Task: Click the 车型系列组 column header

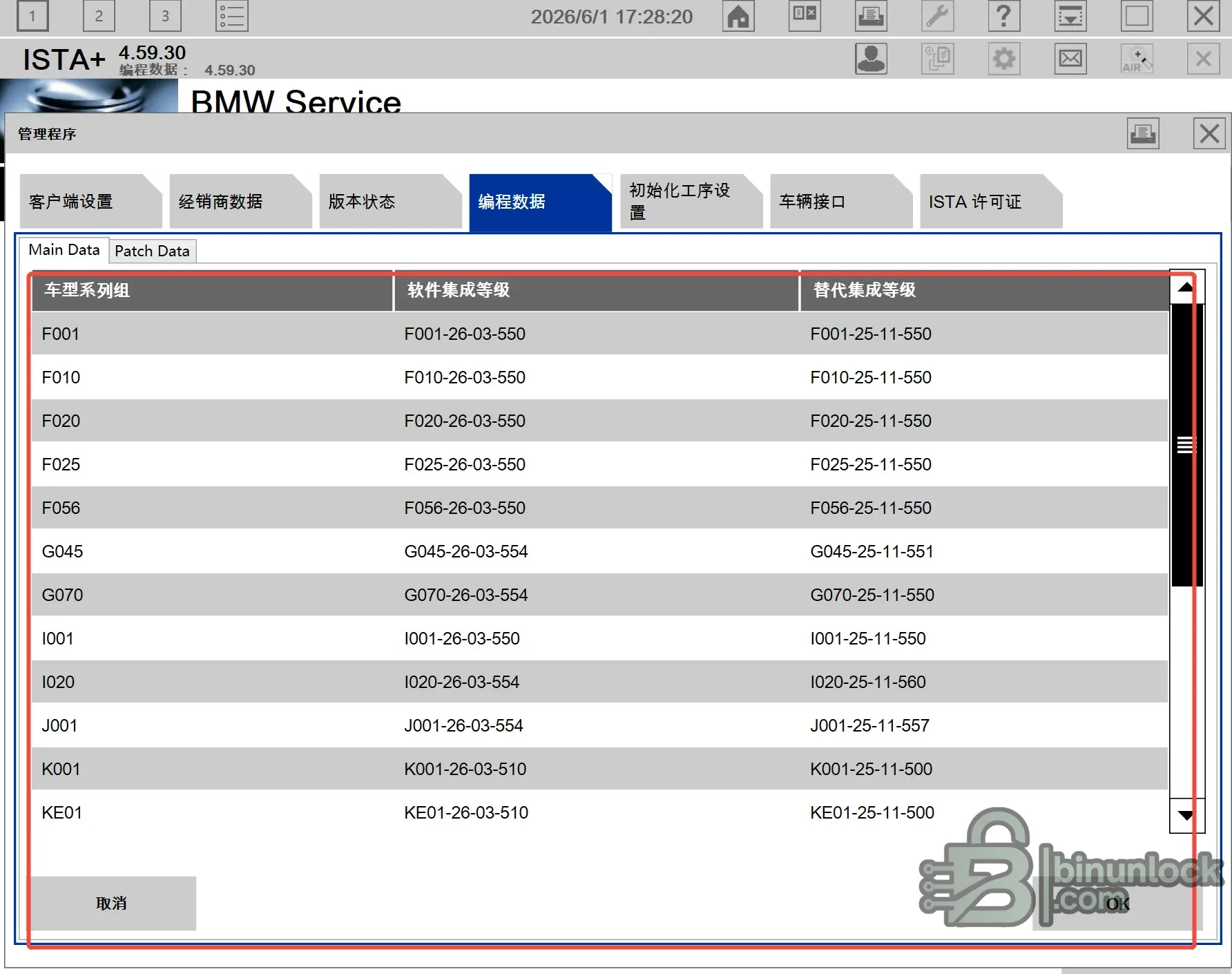Action: pos(212,290)
